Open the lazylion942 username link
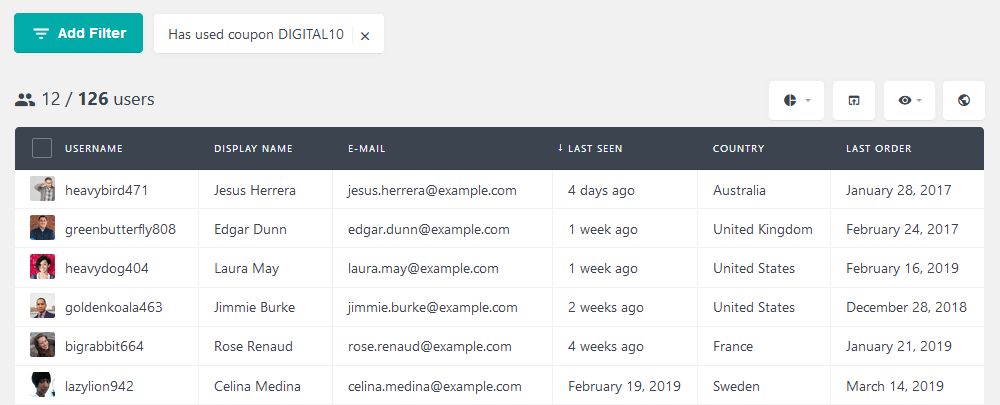Image resolution: width=1000 pixels, height=405 pixels. [99, 386]
